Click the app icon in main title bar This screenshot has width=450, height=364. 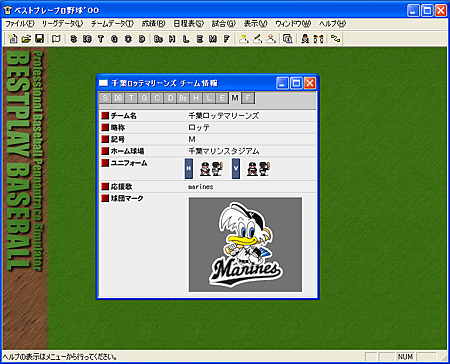coord(7,10)
